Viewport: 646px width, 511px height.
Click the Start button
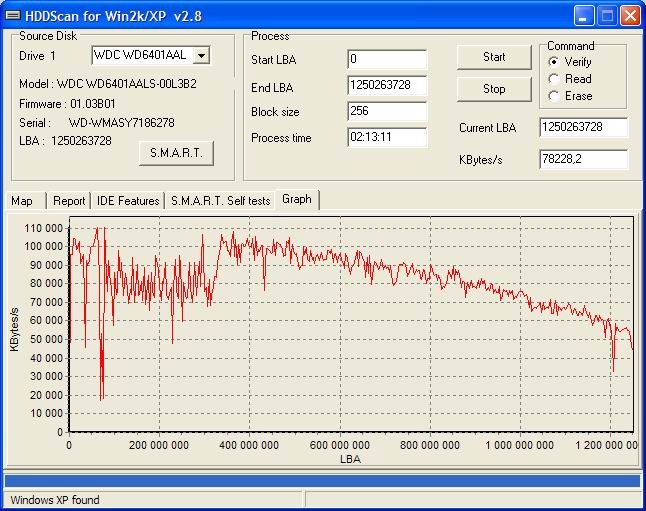[x=494, y=57]
